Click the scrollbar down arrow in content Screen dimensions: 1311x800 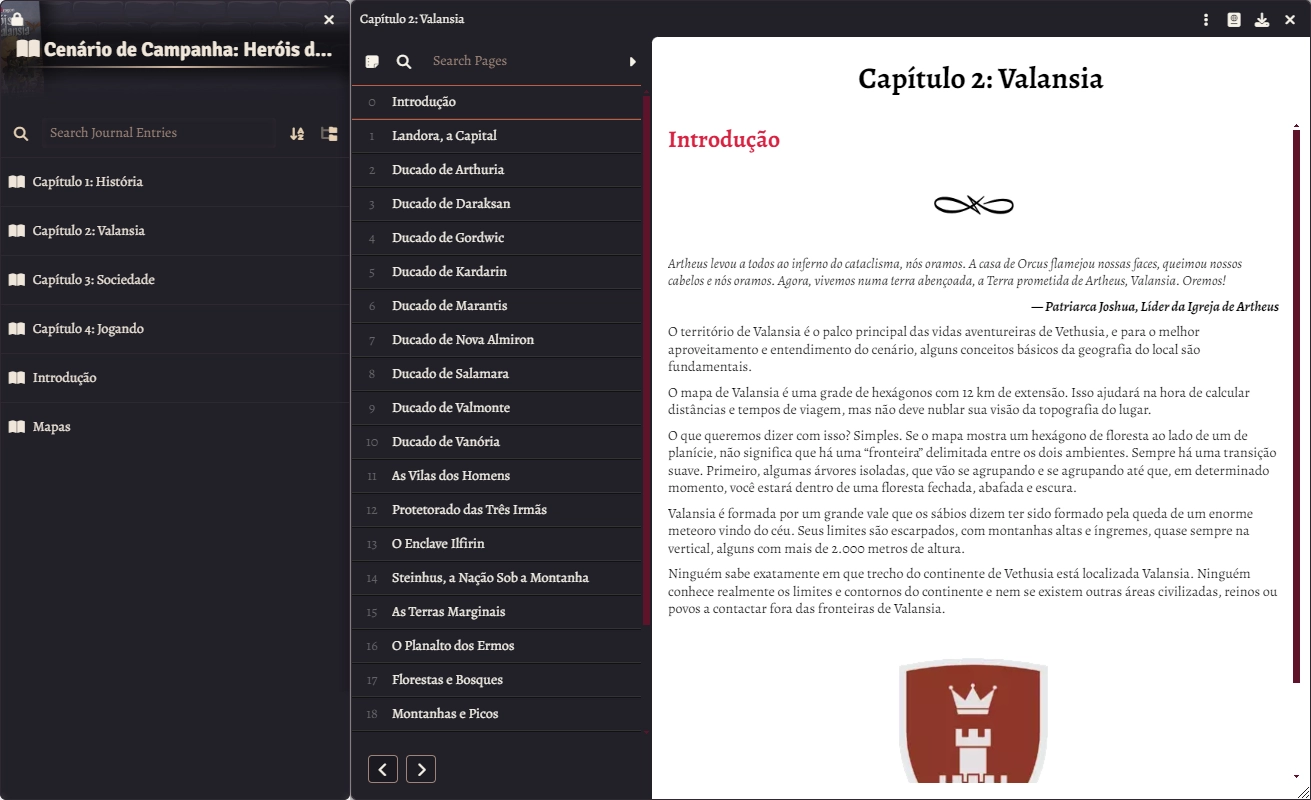coord(1297,776)
